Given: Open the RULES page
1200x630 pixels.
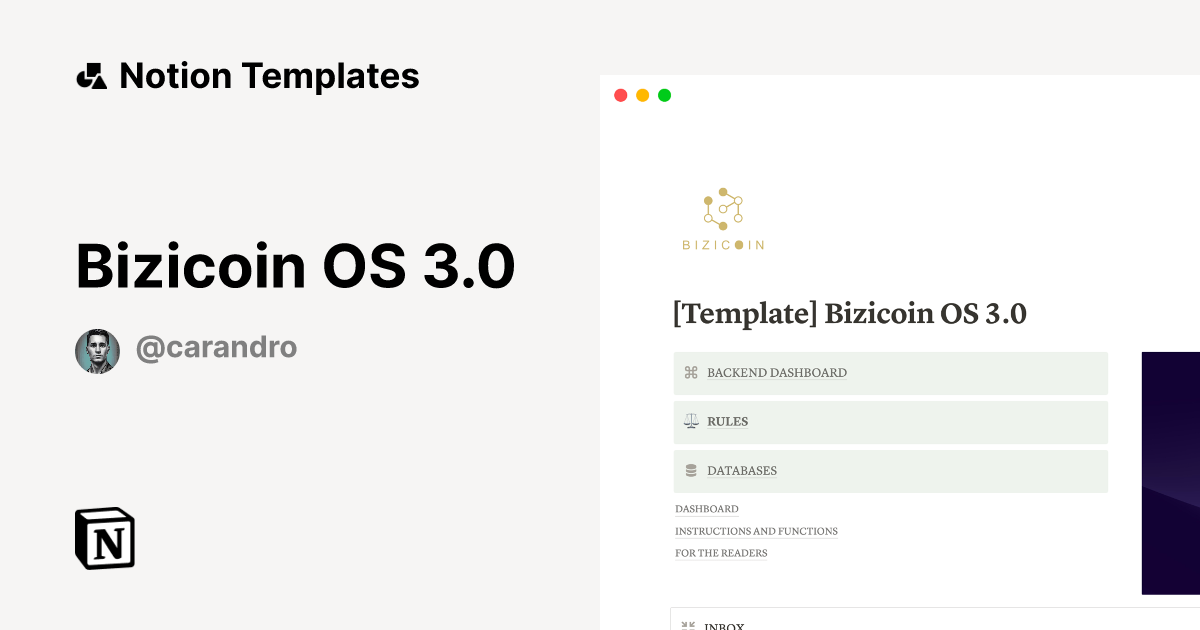Looking at the screenshot, I should click(x=726, y=421).
